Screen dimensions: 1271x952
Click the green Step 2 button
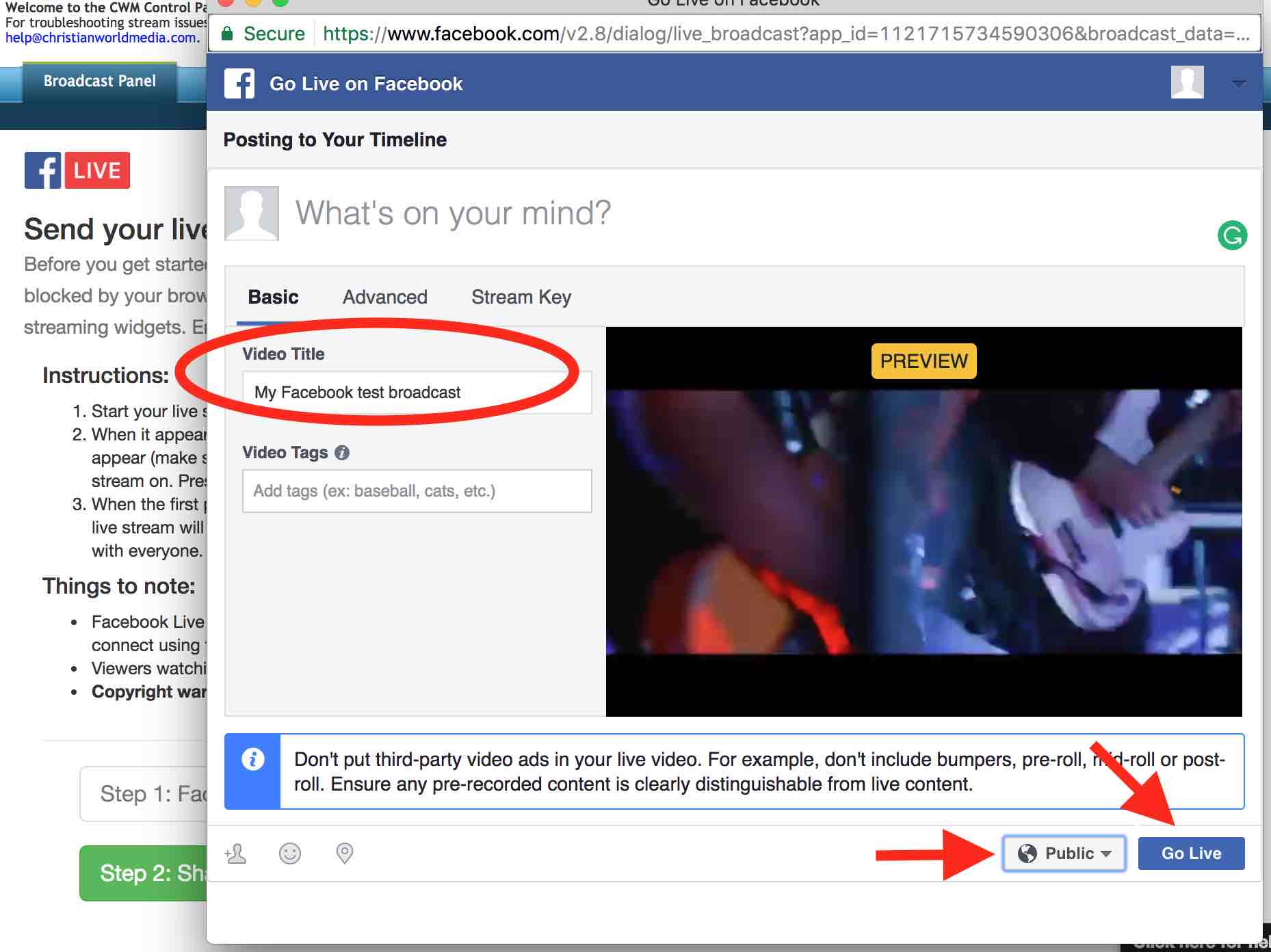143,873
